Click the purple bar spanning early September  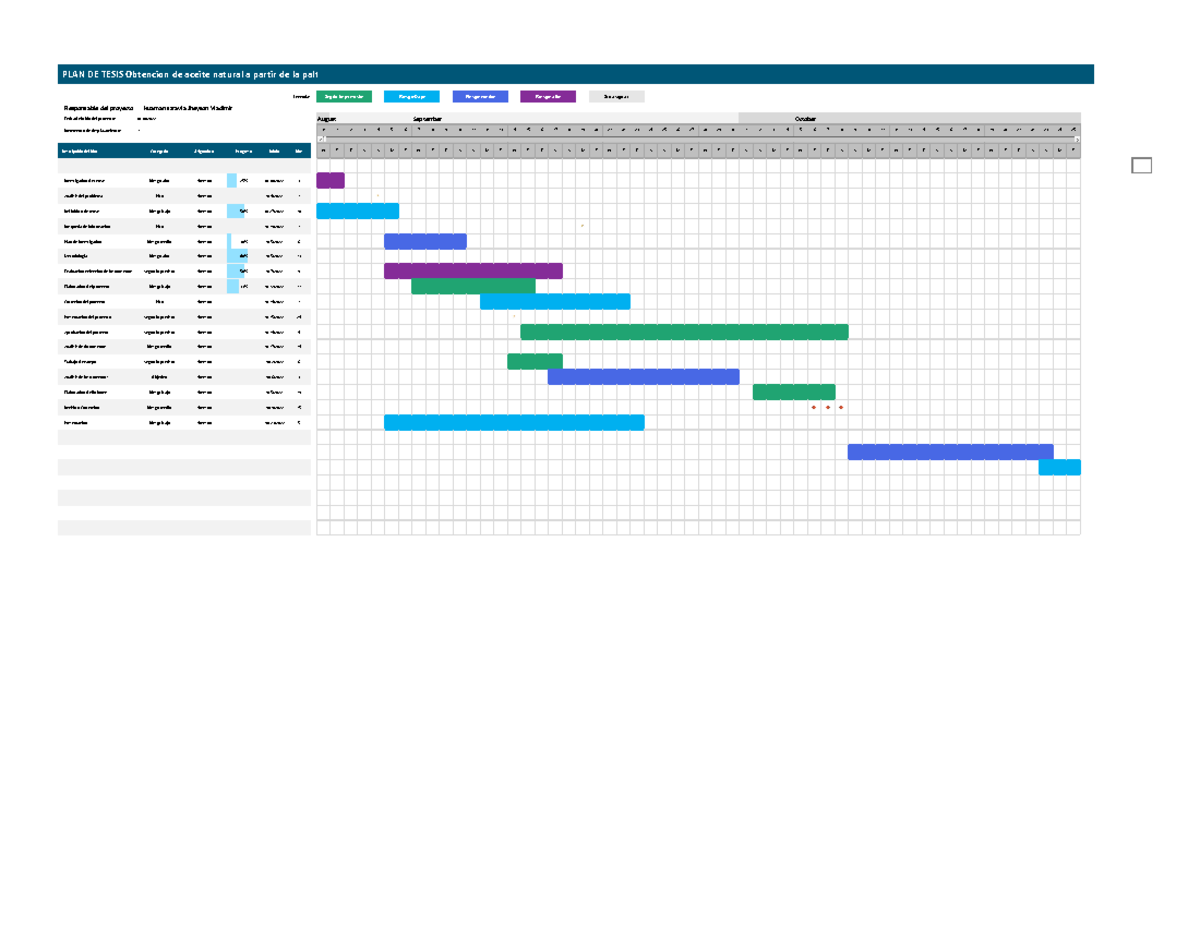click(475, 269)
